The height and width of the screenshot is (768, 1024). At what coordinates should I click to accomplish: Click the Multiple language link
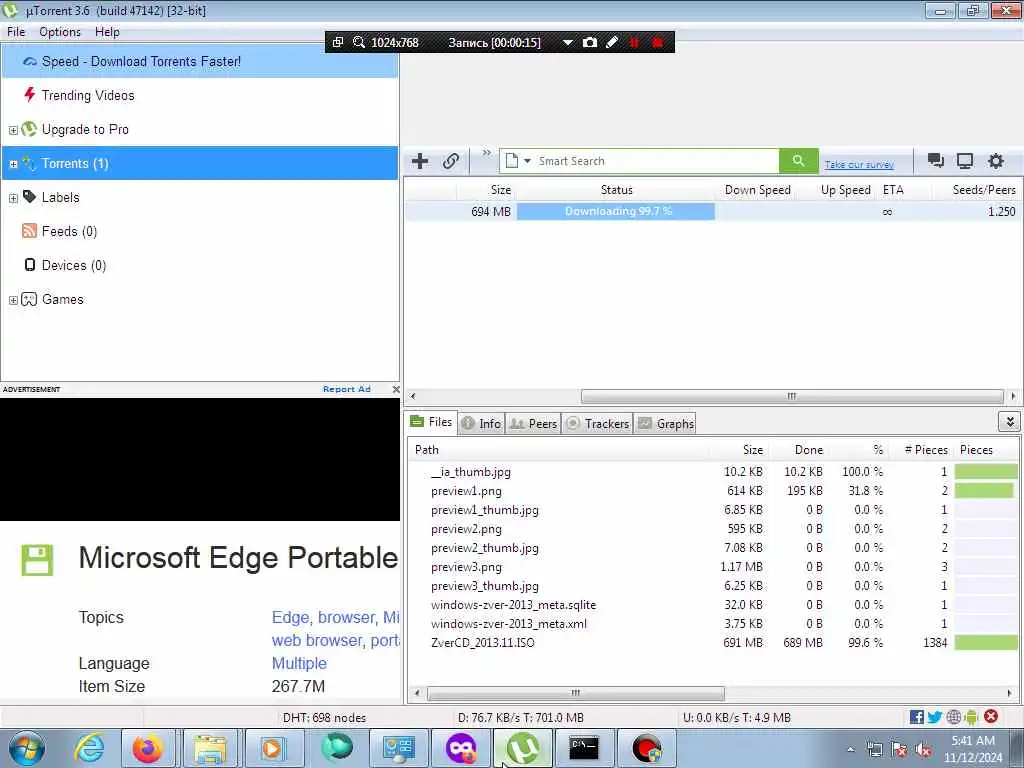(299, 663)
